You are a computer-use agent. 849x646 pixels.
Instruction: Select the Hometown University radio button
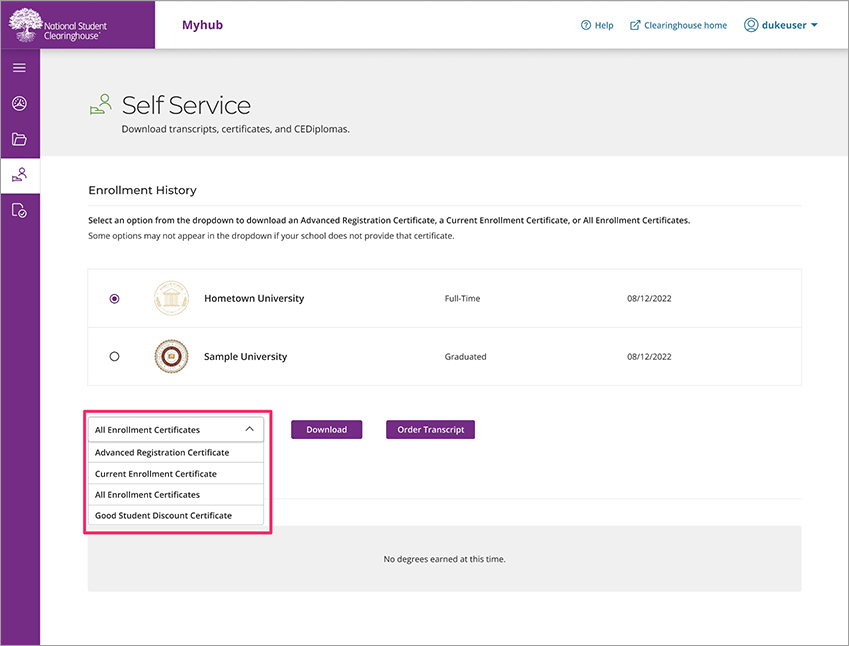pos(114,298)
